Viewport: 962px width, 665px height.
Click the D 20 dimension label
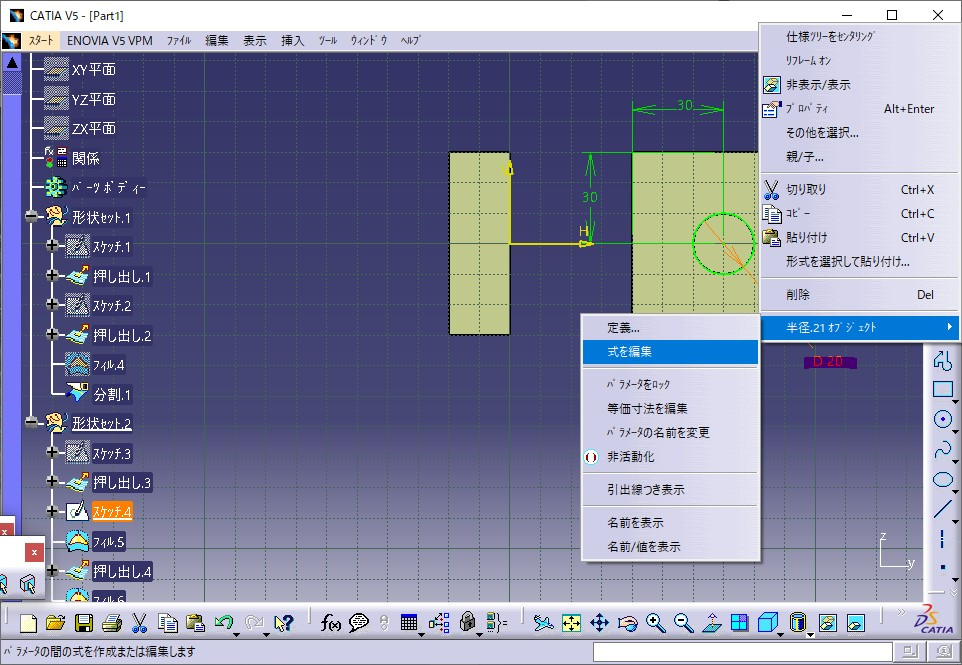(829, 361)
